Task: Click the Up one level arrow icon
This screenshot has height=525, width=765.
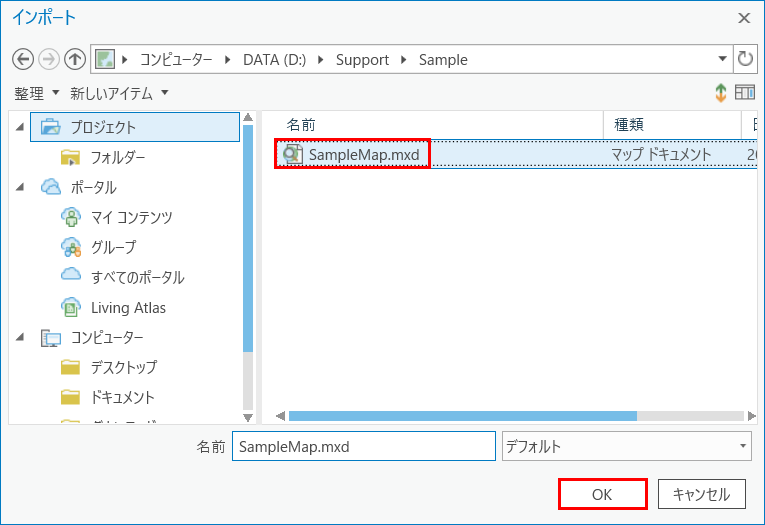Action: [x=75, y=59]
